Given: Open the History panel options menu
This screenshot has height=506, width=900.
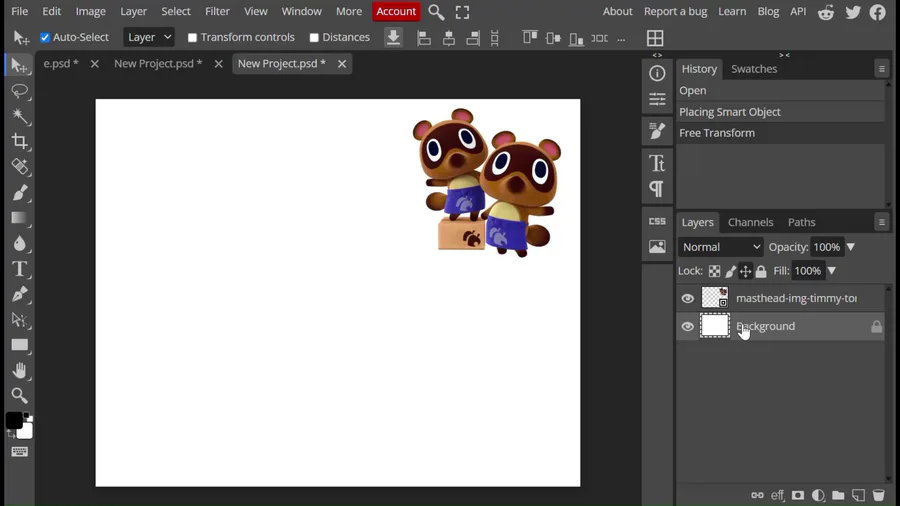Looking at the screenshot, I should point(882,69).
